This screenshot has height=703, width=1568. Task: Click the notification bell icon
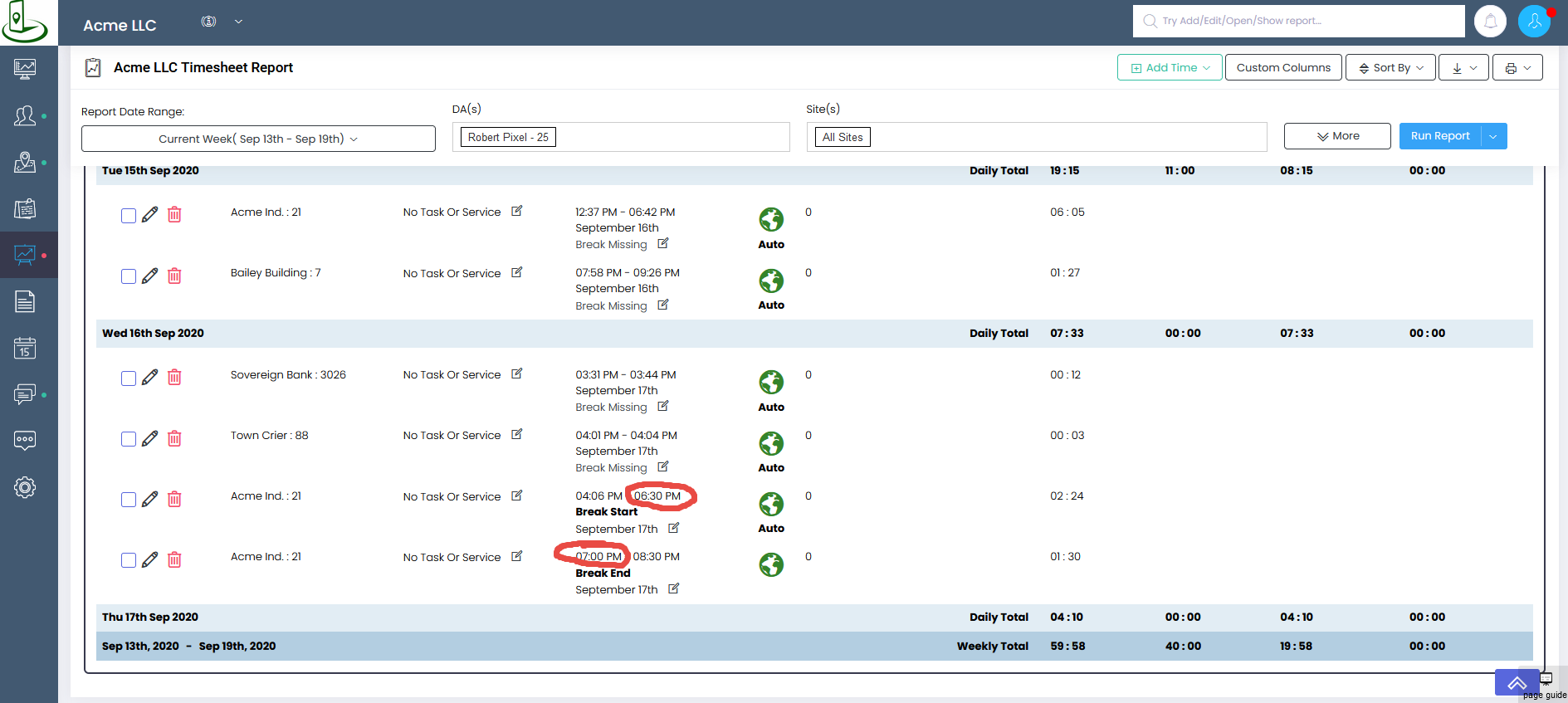click(x=1490, y=22)
